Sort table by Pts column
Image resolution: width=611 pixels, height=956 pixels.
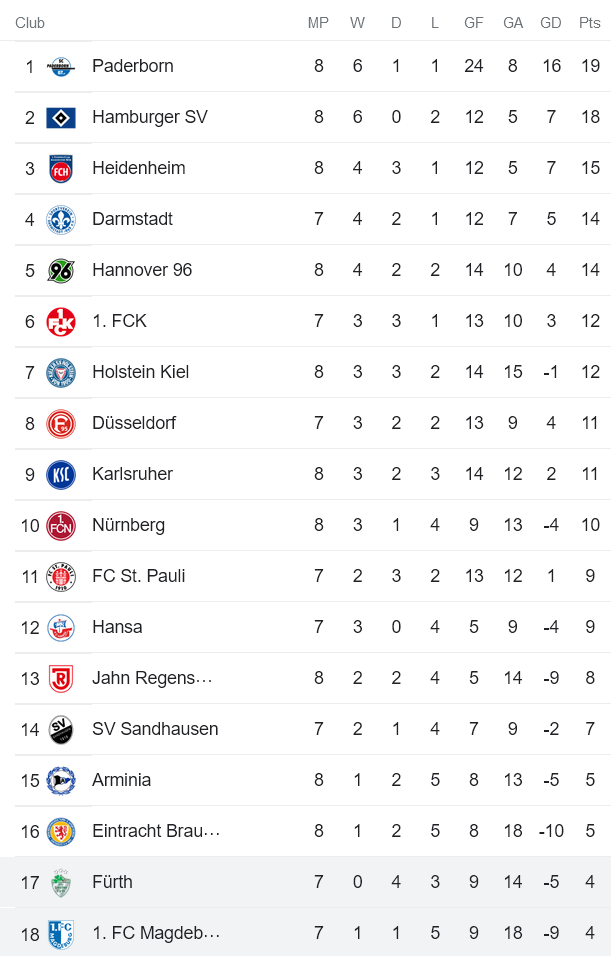[589, 22]
